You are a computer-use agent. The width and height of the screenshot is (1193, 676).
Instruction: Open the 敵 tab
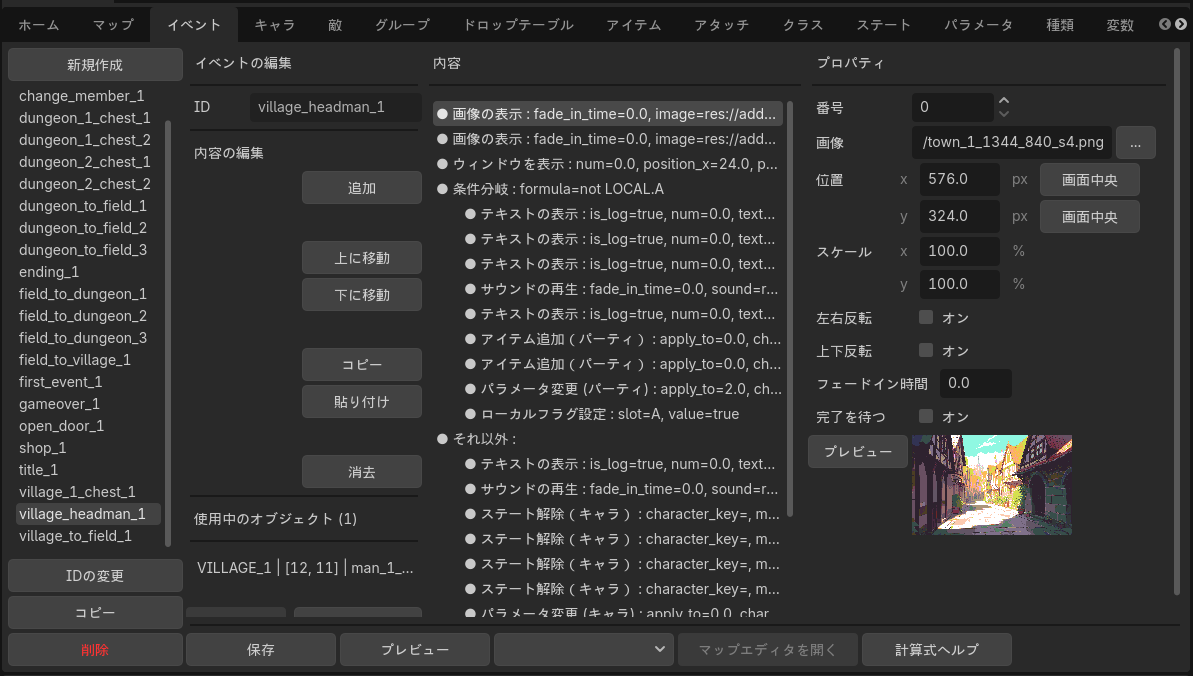(335, 25)
